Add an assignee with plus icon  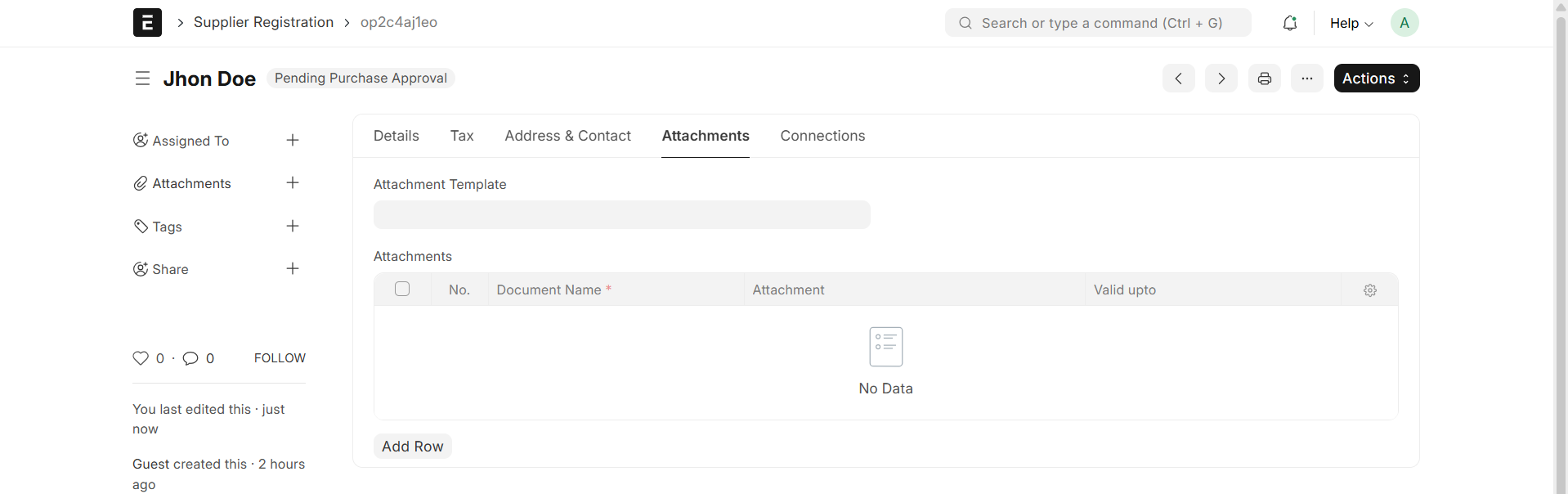tap(293, 141)
